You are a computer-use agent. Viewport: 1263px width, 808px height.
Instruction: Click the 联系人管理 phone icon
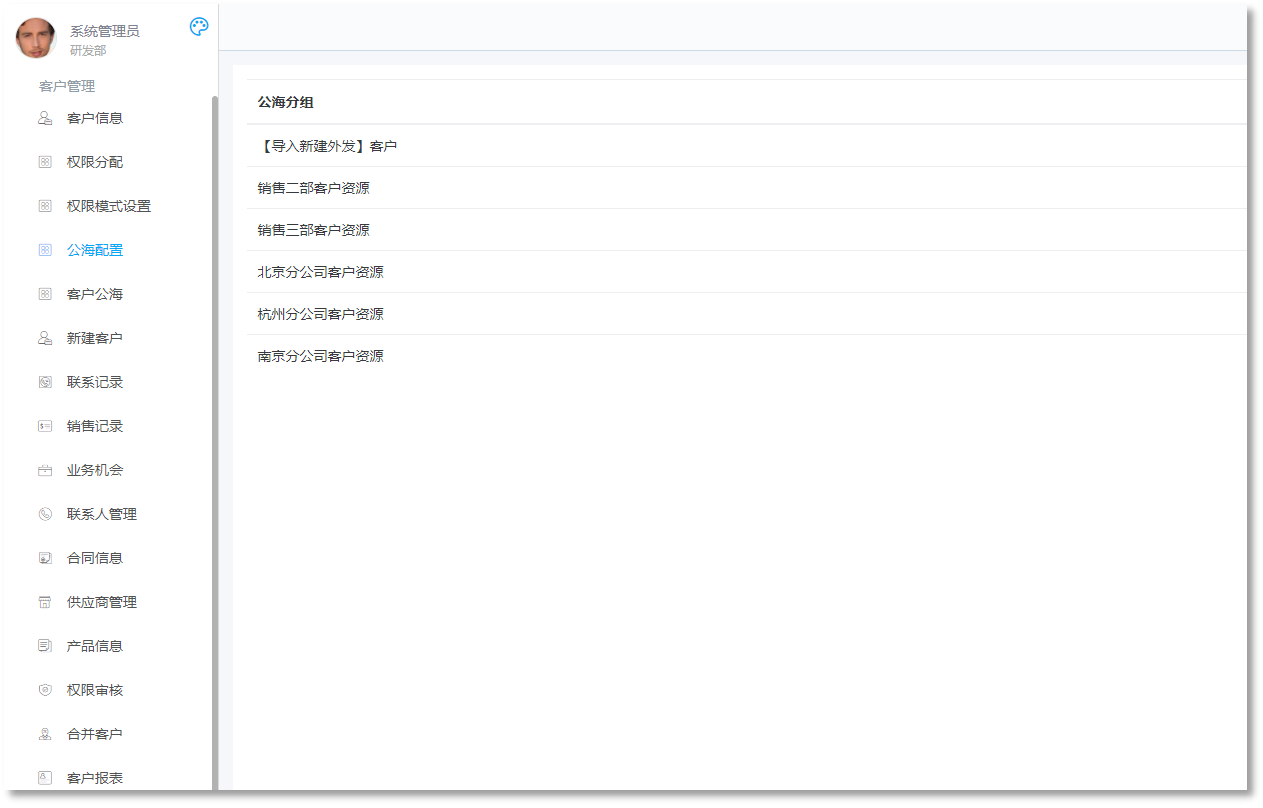pyautogui.click(x=45, y=514)
